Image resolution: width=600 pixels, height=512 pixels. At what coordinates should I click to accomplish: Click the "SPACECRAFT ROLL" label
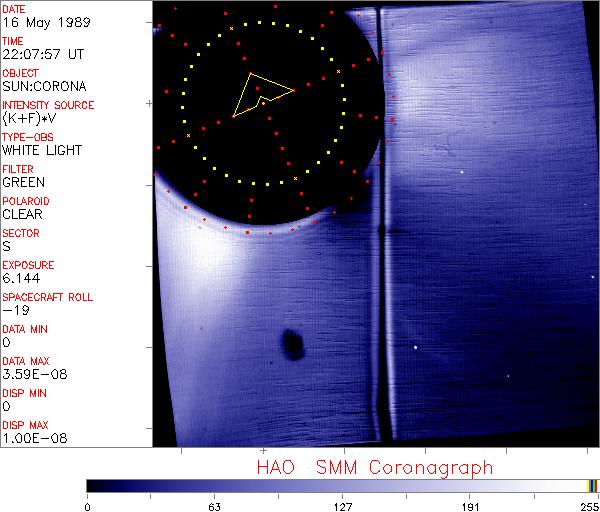coord(48,297)
